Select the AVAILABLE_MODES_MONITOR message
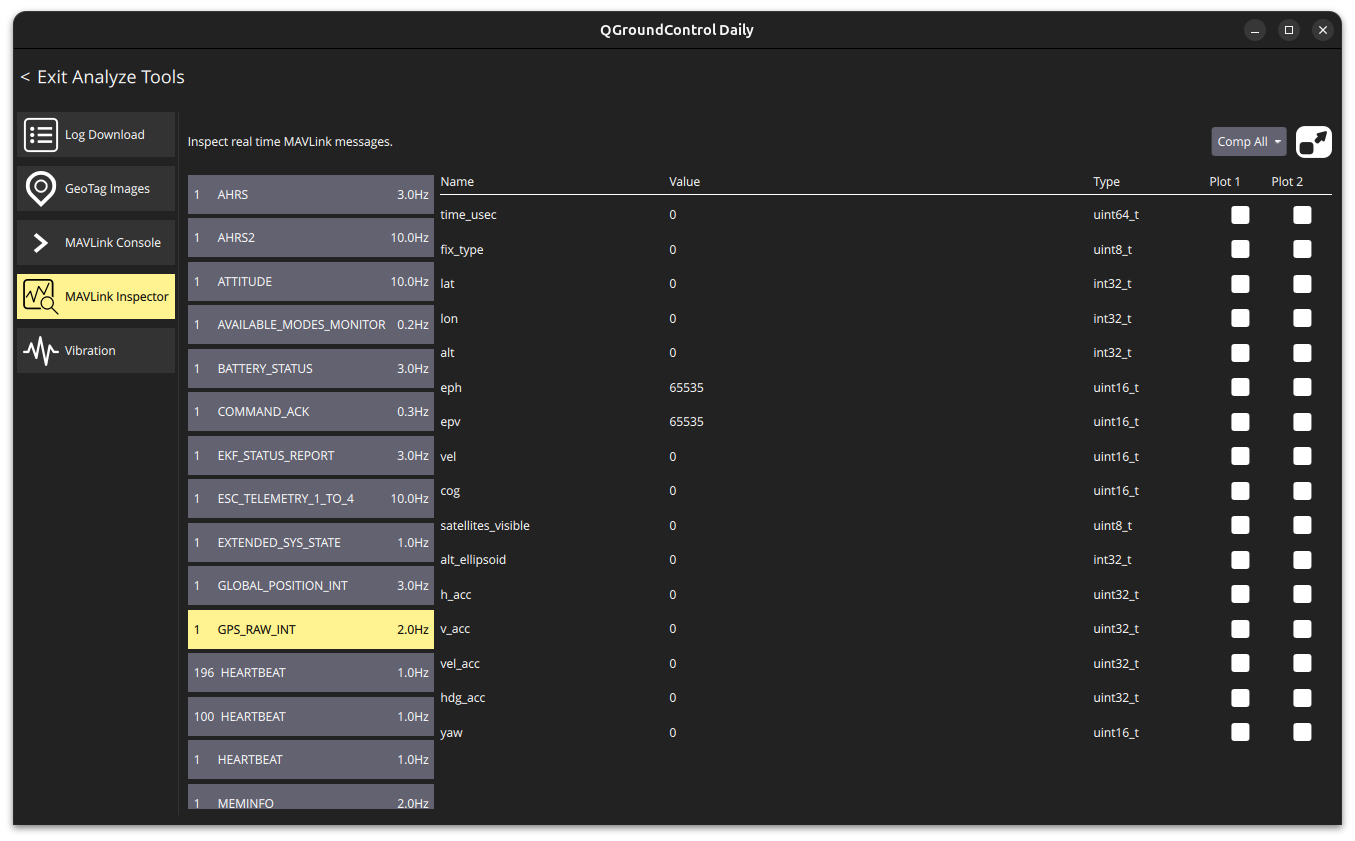Viewport: 1355px width, 841px height. click(311, 325)
